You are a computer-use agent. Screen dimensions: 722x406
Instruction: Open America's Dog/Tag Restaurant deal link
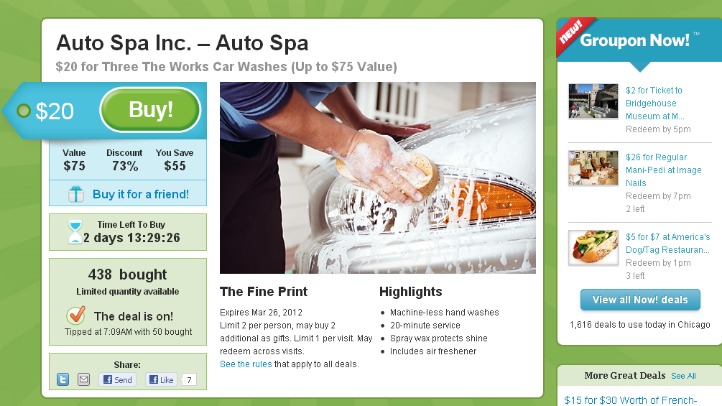pyautogui.click(x=667, y=243)
